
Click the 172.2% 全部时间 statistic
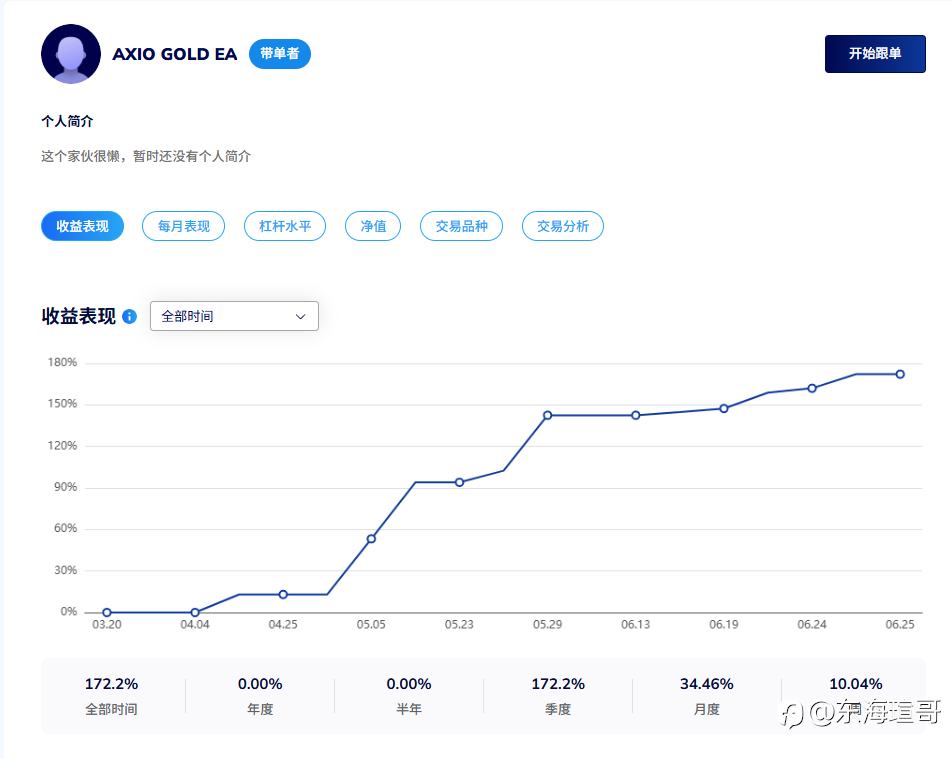tap(112, 696)
